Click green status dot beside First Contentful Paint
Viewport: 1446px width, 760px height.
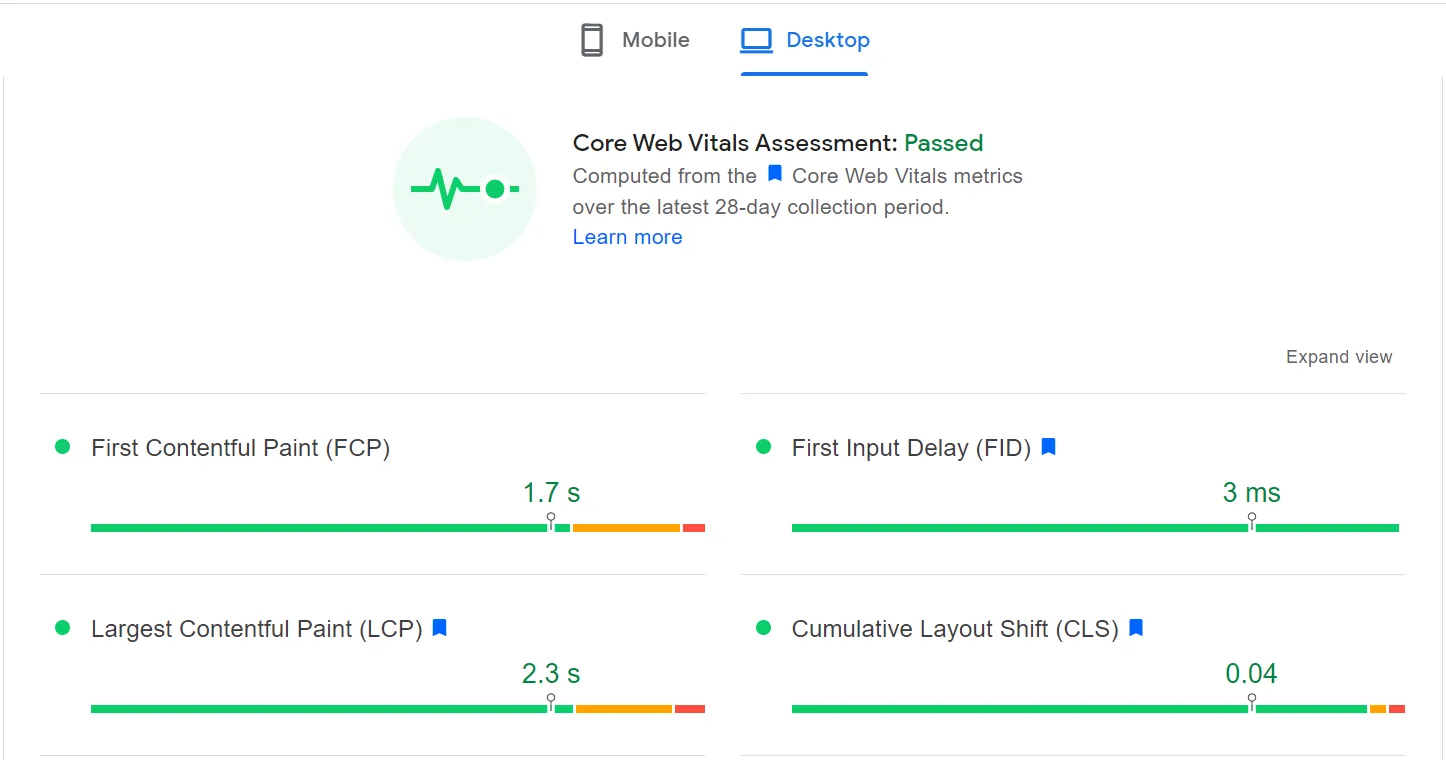tap(62, 447)
